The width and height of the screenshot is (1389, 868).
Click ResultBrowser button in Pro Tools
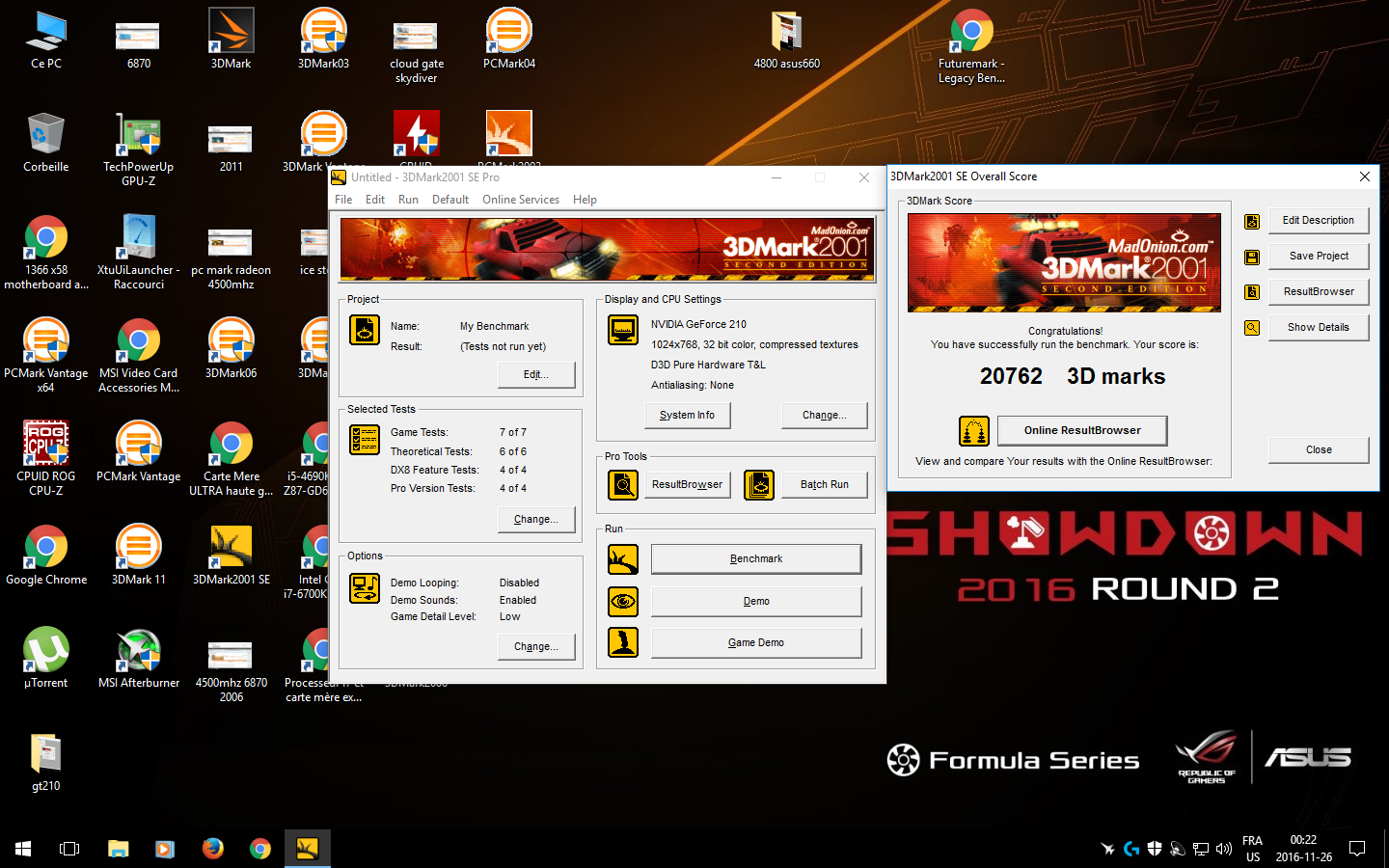(x=687, y=484)
